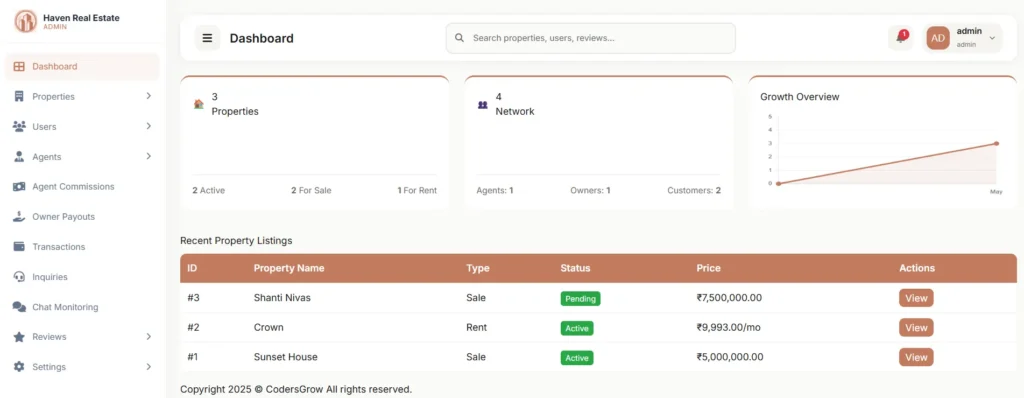Expand the Reviews submenu chevron
The width and height of the screenshot is (1024, 398).
pos(149,337)
